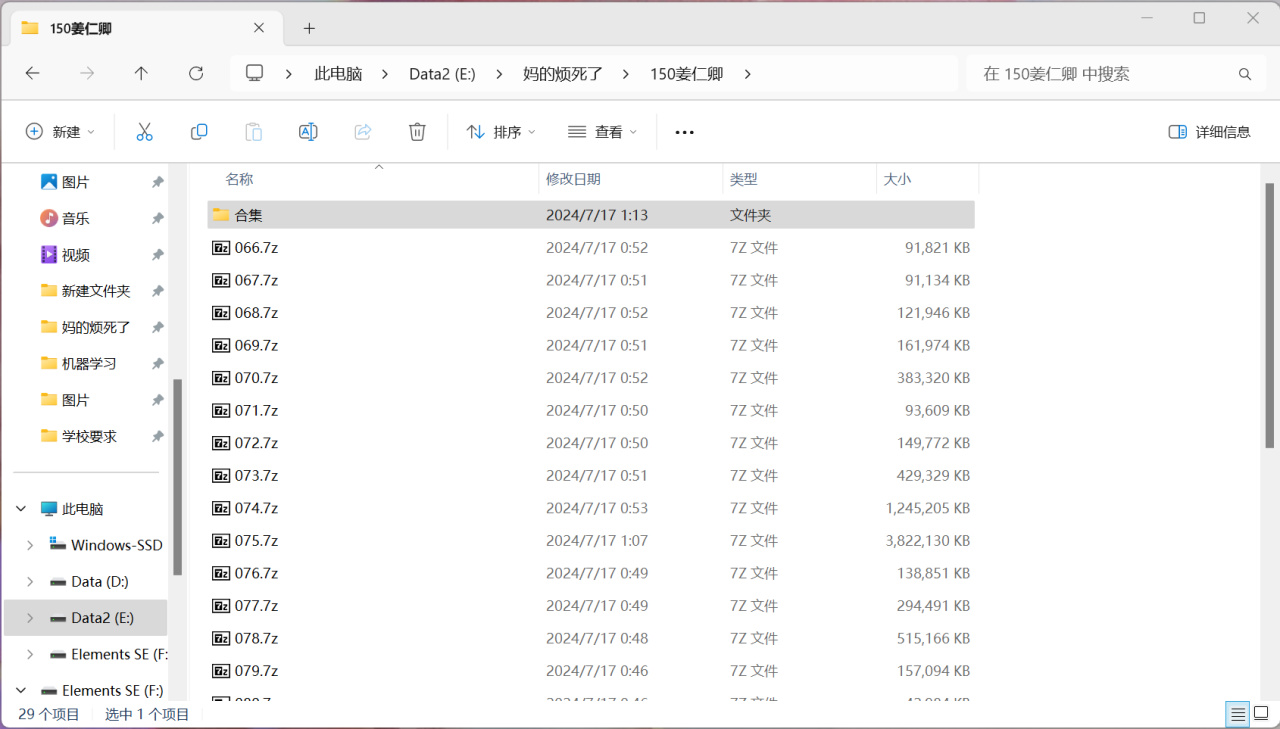Click the PC monitor icon in address bar

pos(255,73)
